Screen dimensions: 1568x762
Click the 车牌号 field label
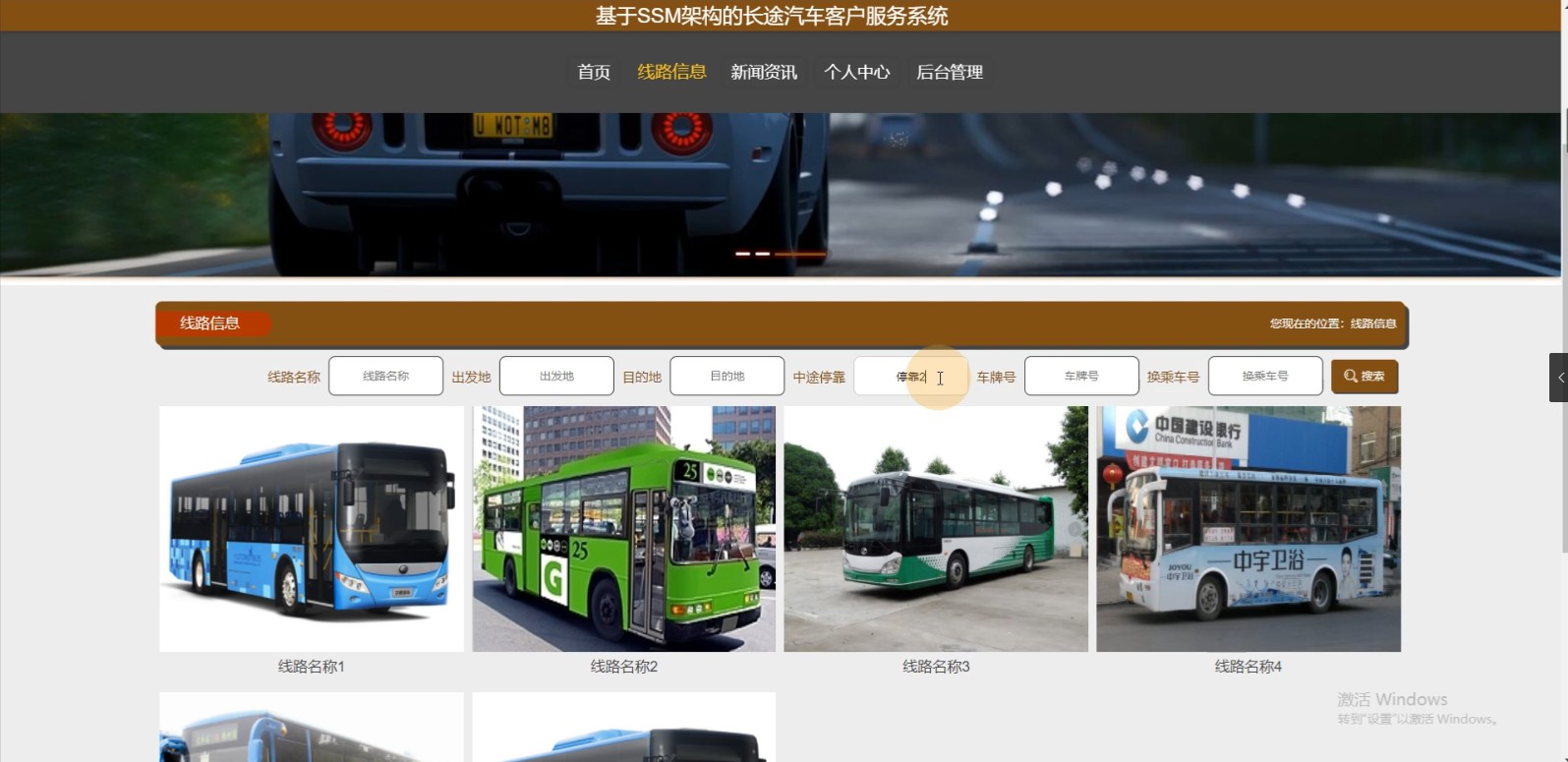(x=996, y=377)
